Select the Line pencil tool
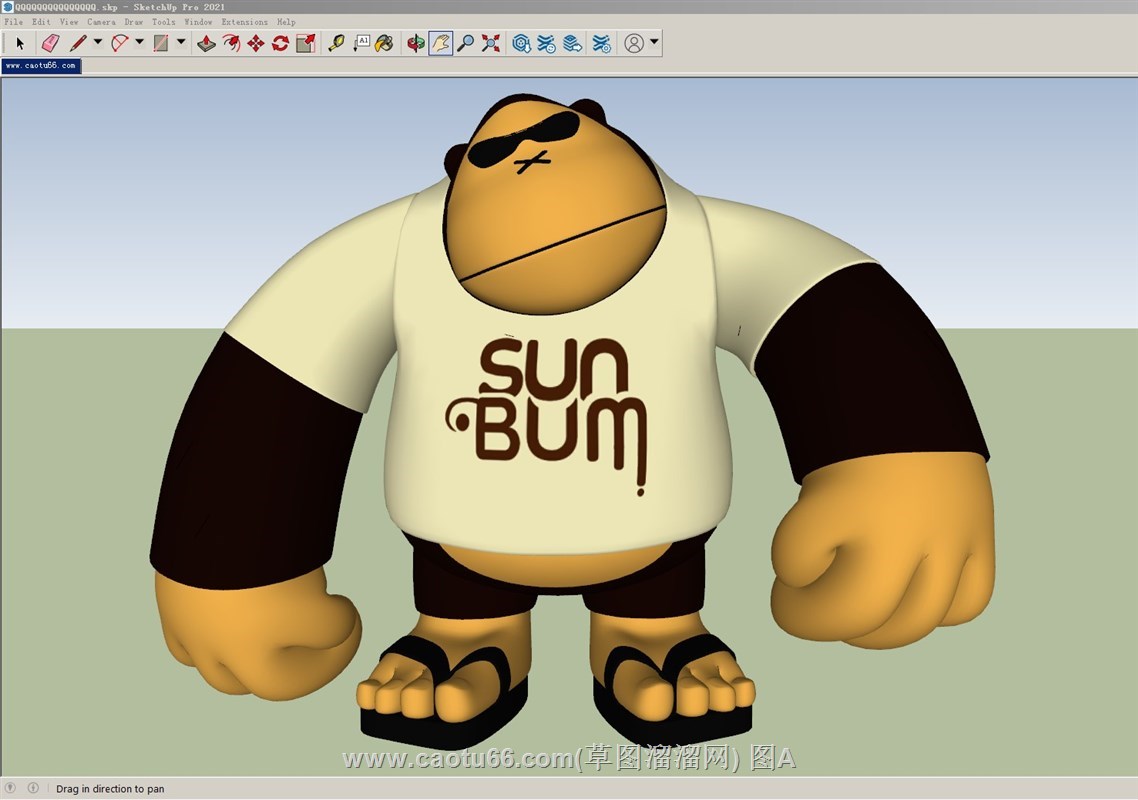 (78, 44)
